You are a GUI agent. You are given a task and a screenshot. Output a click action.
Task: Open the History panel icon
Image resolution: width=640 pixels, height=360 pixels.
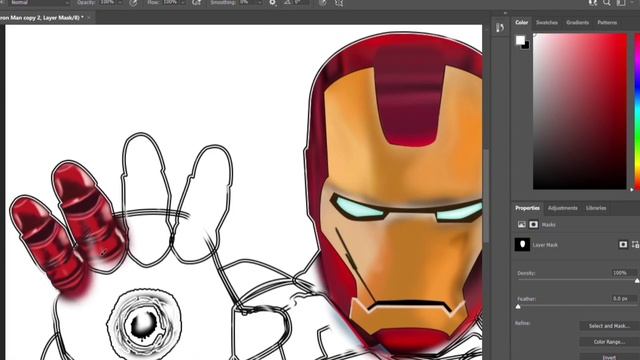click(500, 28)
